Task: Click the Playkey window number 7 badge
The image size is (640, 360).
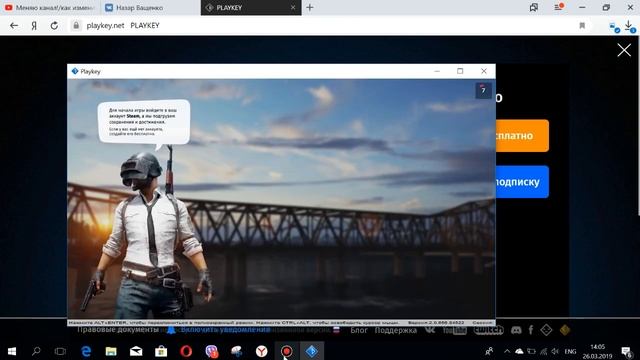Action: point(483,90)
